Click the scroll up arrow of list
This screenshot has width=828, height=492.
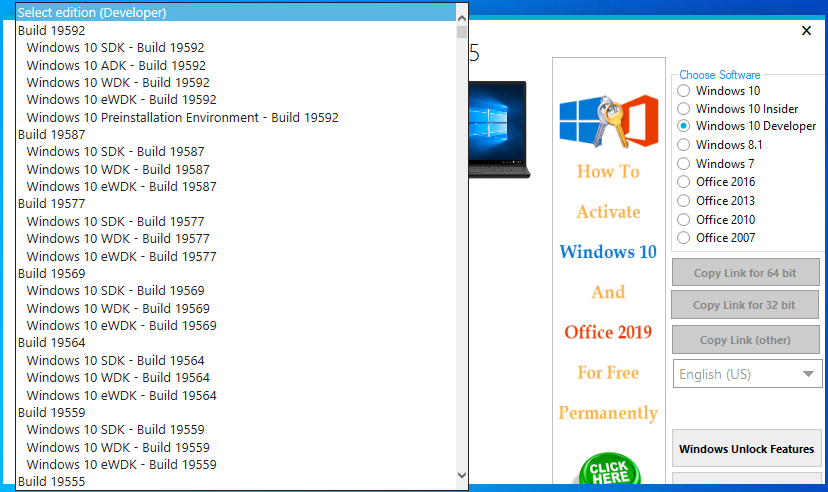pyautogui.click(x=462, y=17)
